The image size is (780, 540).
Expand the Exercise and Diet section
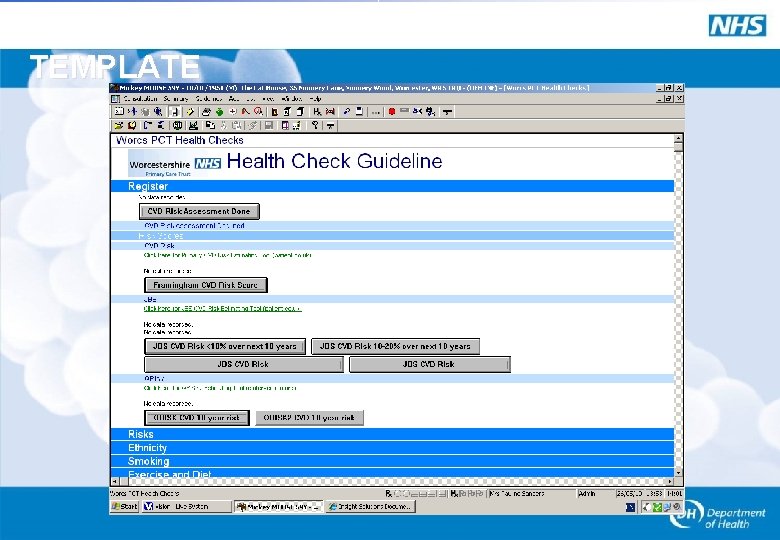392,473
